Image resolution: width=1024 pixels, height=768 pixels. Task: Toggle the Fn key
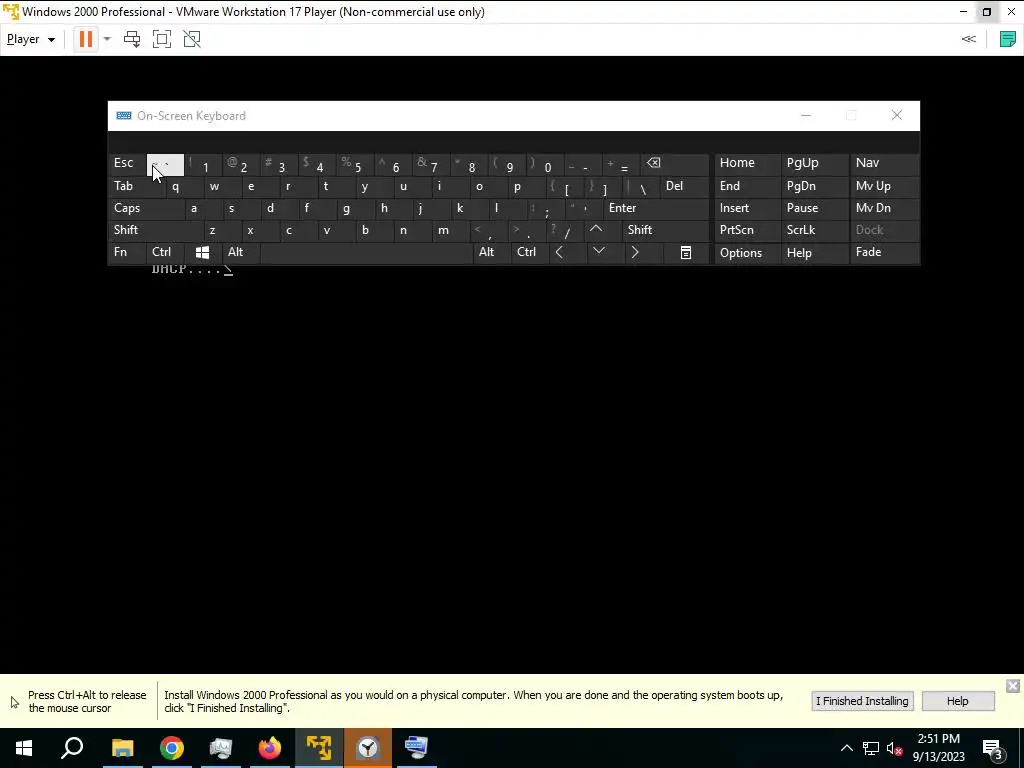point(127,253)
